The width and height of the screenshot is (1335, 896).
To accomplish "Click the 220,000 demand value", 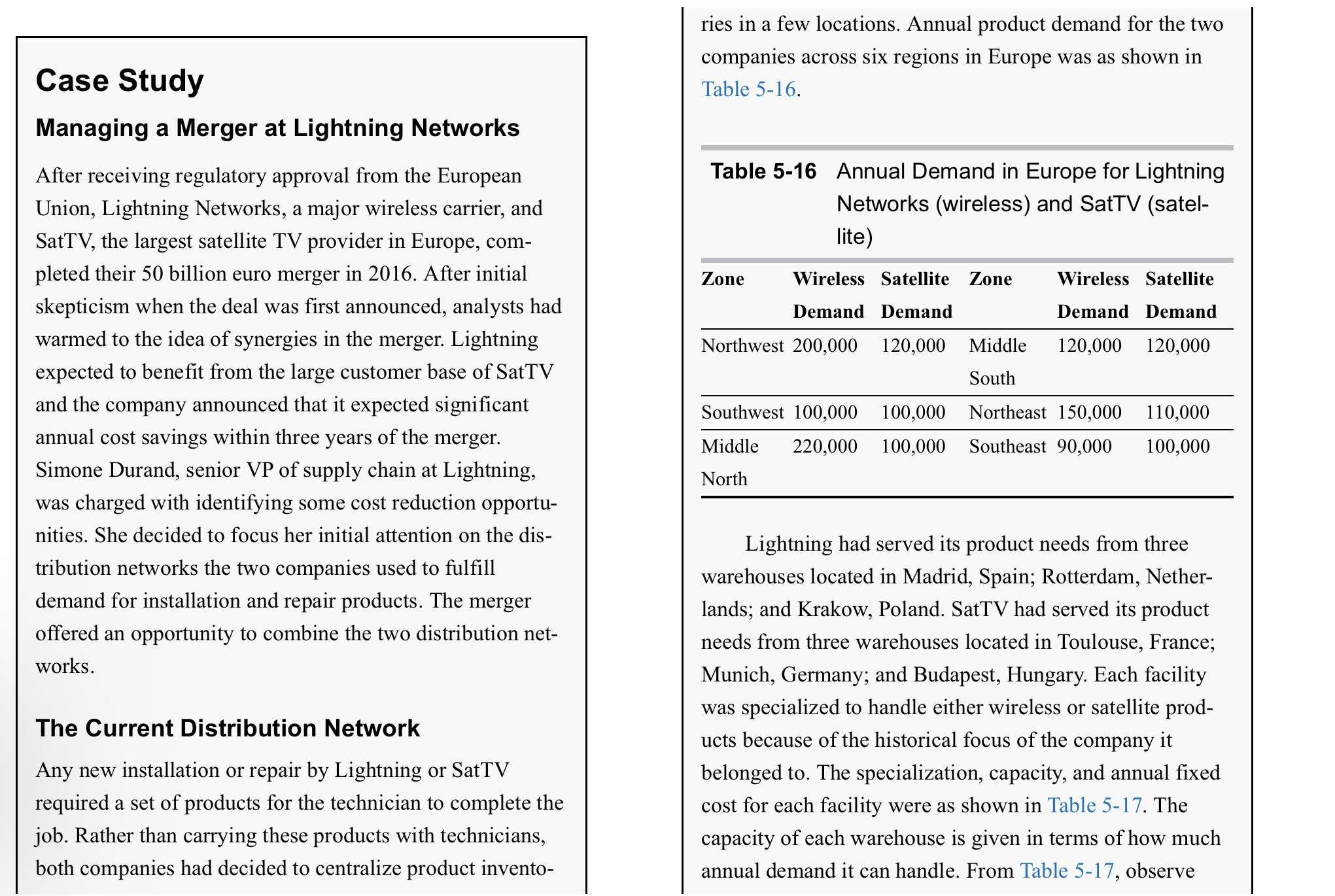I will [x=825, y=447].
